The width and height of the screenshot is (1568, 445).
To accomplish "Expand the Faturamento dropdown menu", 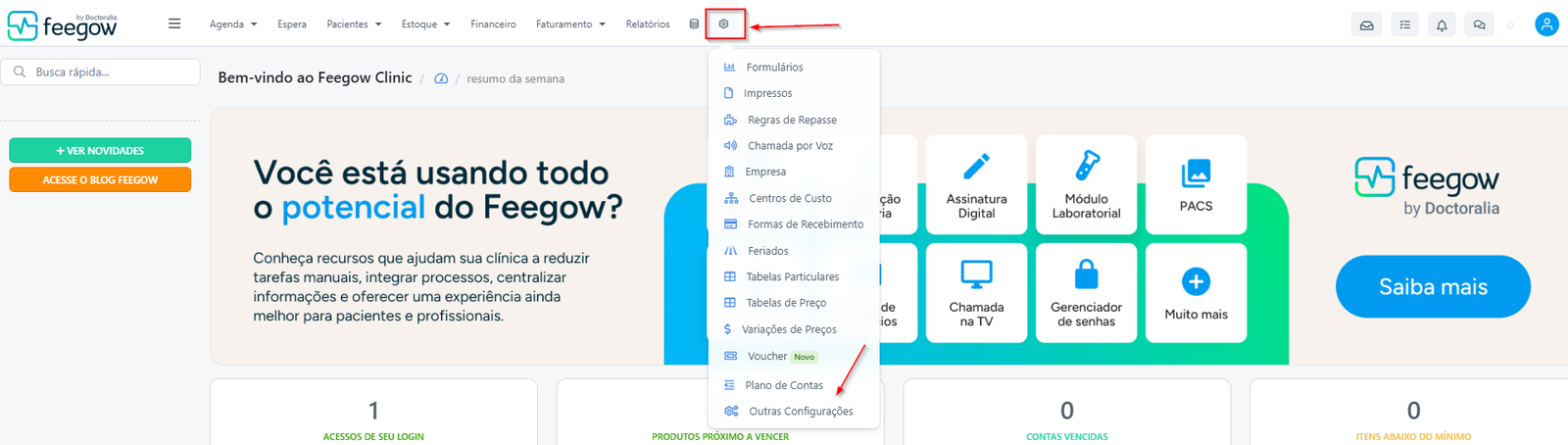I will (570, 24).
